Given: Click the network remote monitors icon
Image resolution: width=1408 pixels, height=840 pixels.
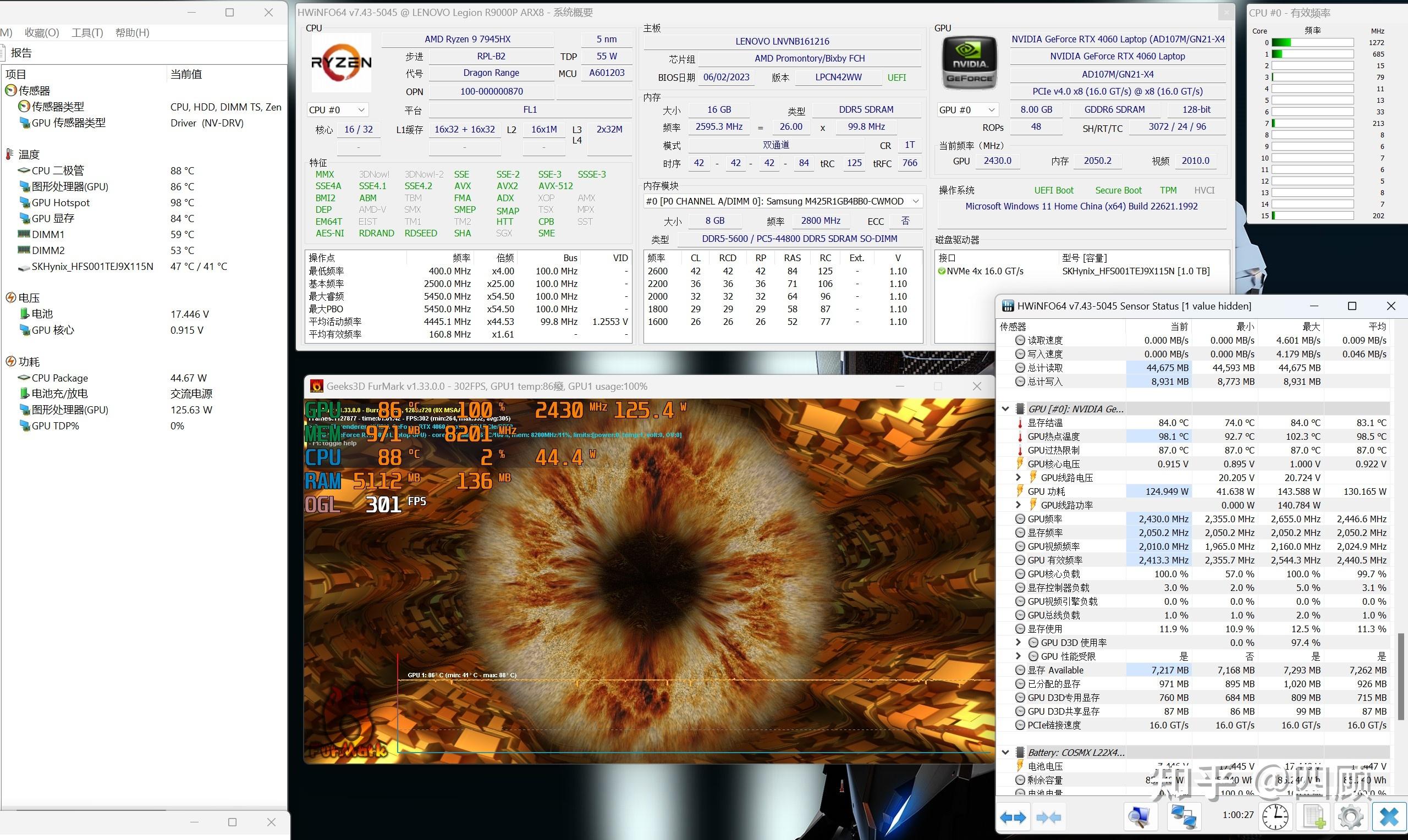Looking at the screenshot, I should click(1183, 817).
